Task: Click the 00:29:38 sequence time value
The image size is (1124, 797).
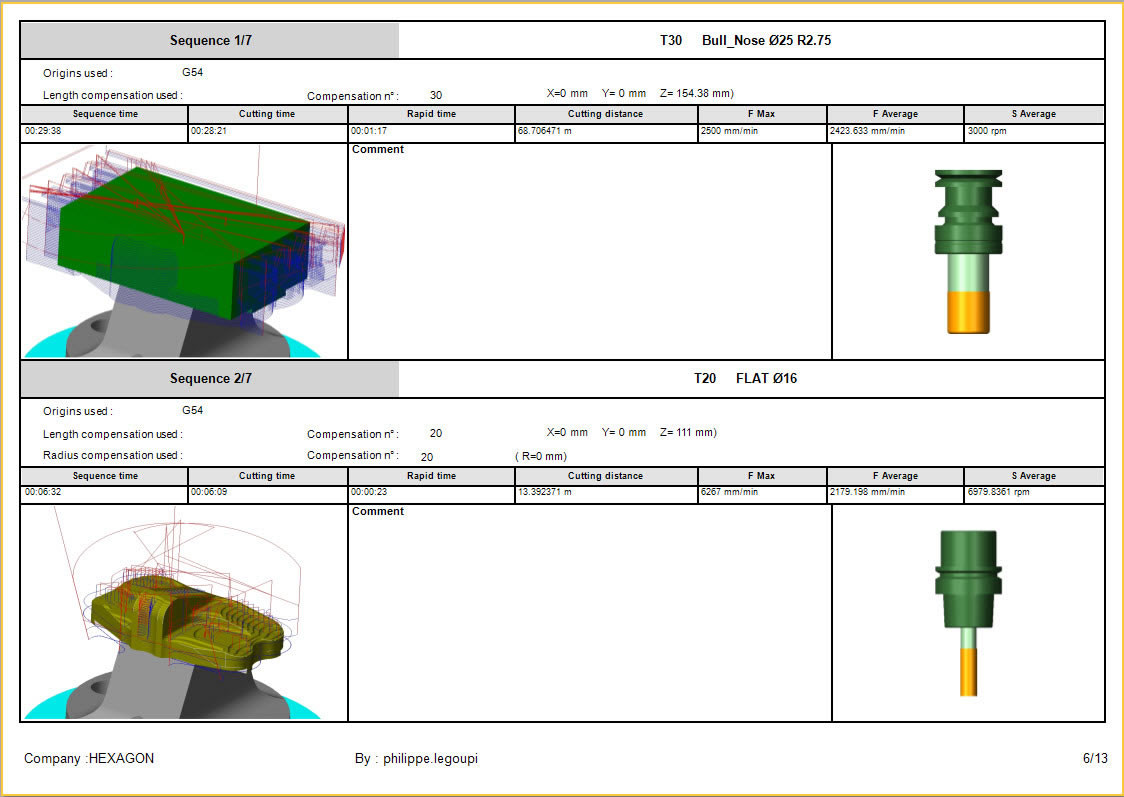Action: 42,131
